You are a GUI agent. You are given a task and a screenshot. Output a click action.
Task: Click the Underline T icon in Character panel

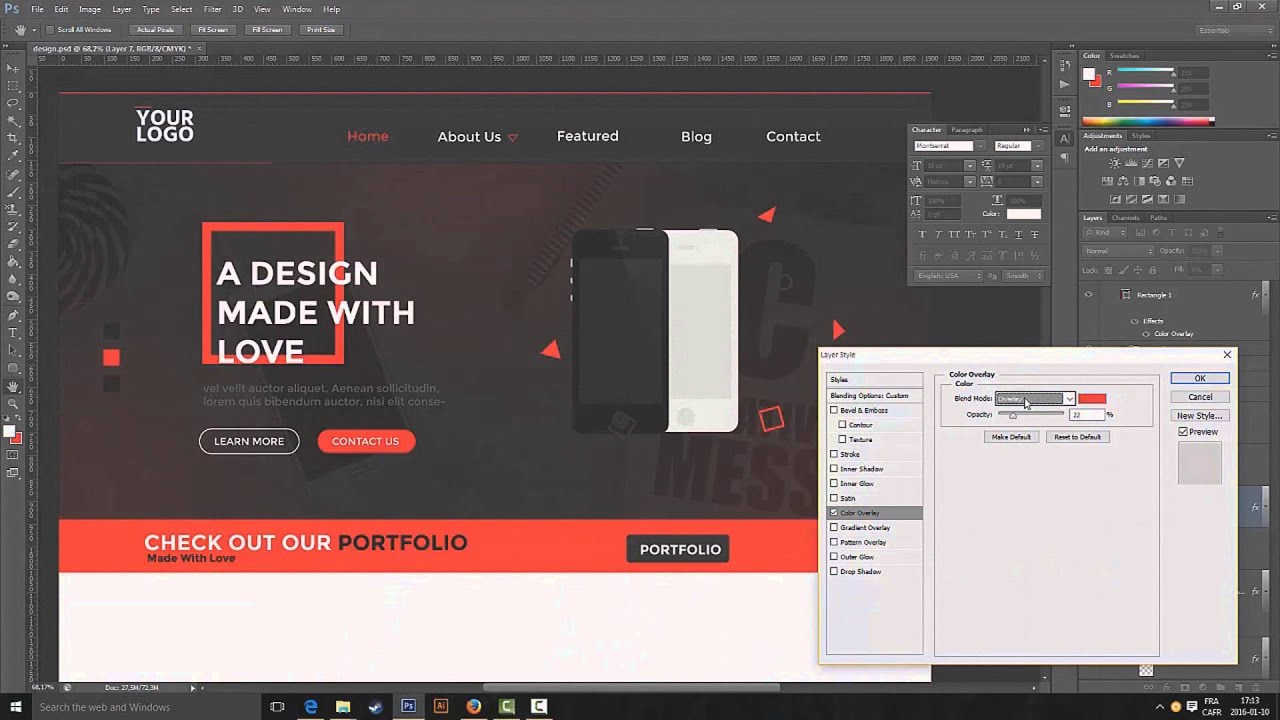tap(1018, 234)
